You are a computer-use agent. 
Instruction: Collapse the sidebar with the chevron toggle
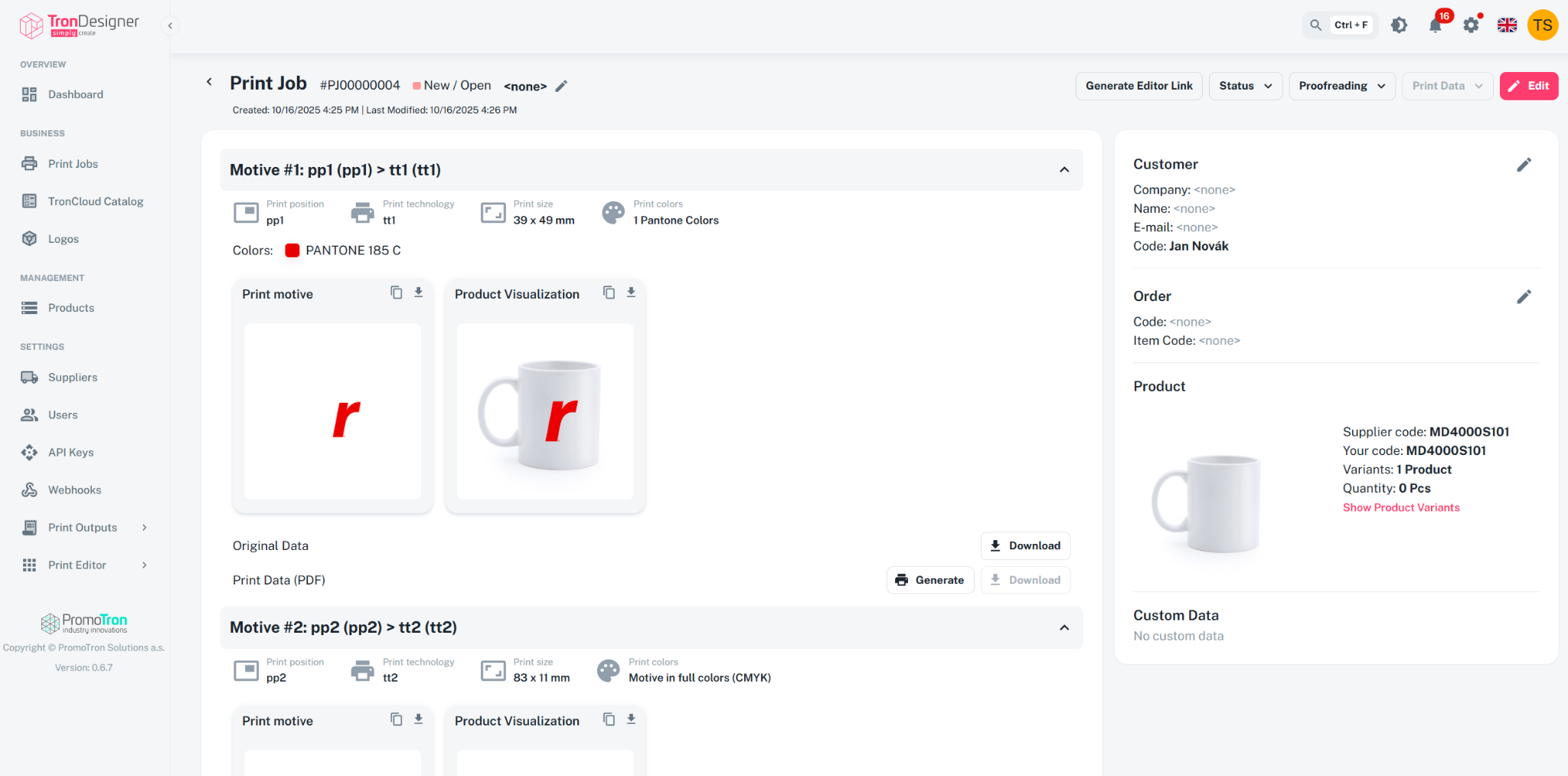[170, 26]
